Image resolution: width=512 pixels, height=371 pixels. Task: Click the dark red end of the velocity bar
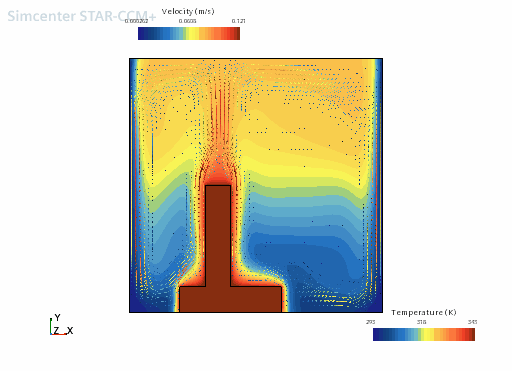236,34
